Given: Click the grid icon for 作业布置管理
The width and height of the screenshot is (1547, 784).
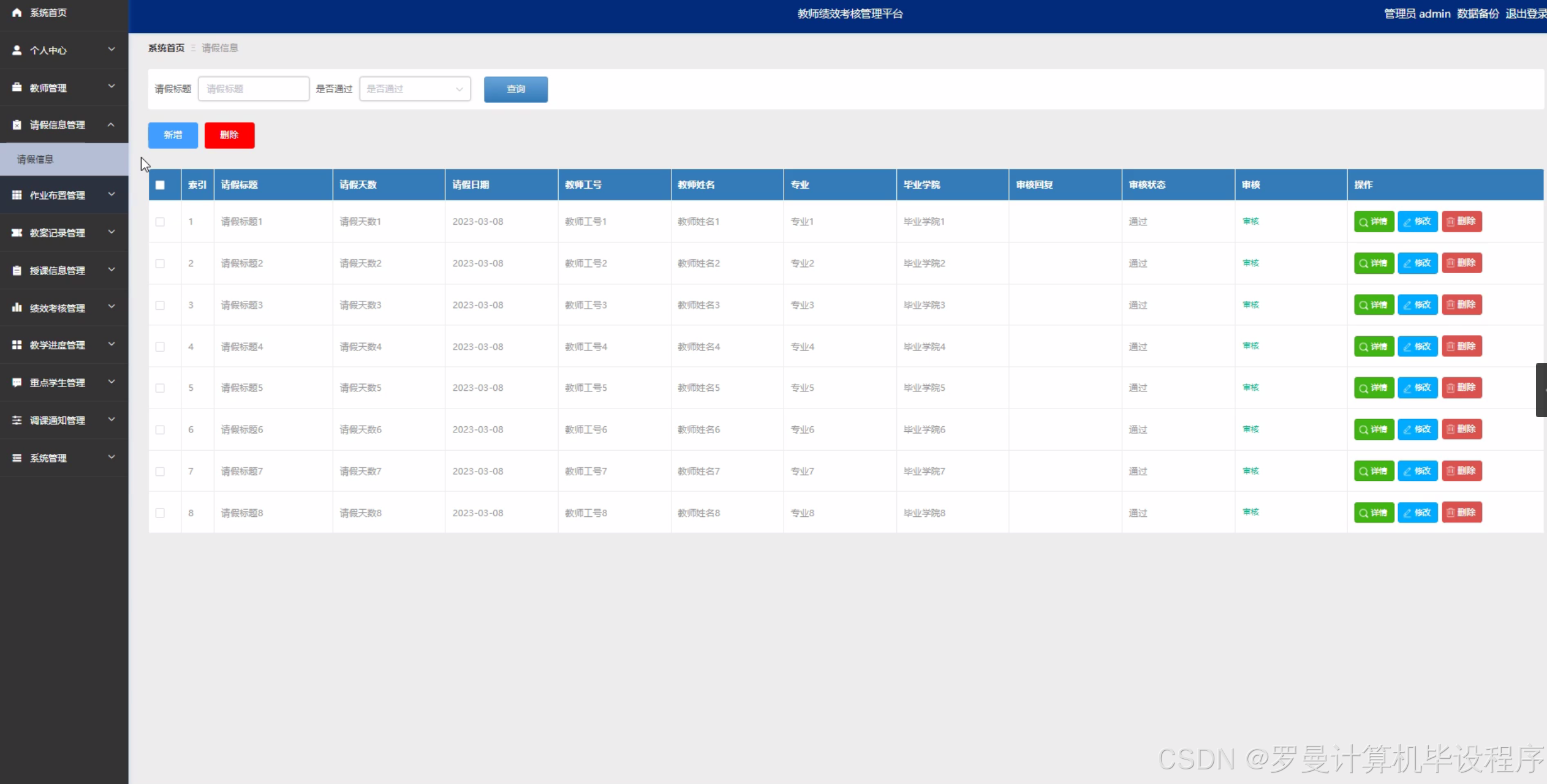Looking at the screenshot, I should (x=17, y=195).
